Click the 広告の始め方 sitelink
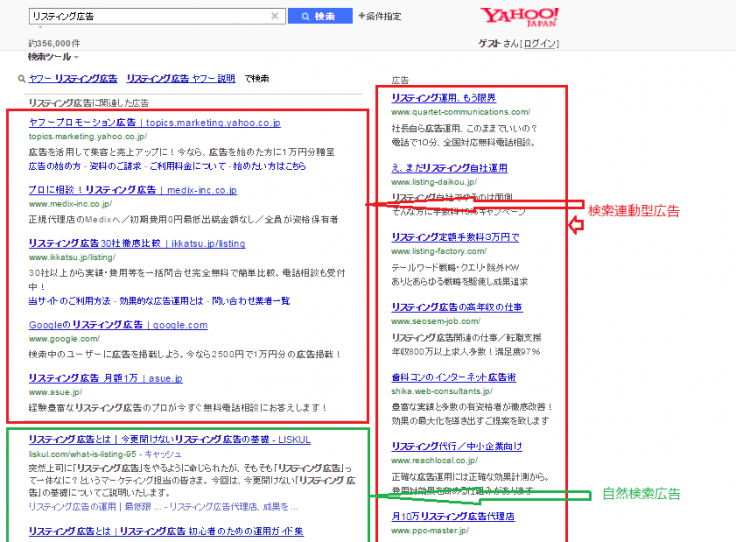 tap(54, 166)
